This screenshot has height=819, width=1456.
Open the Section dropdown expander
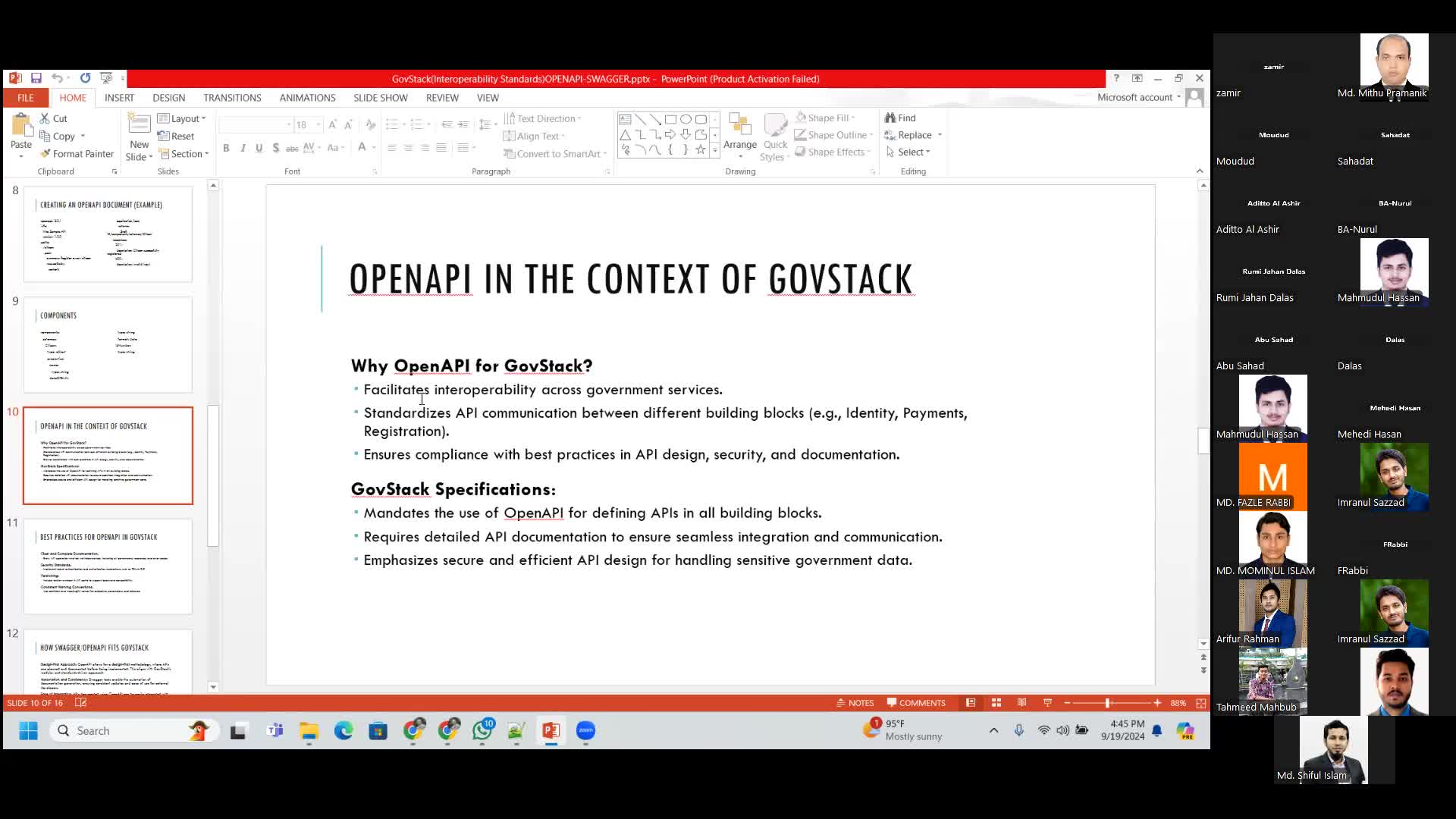pyautogui.click(x=205, y=154)
